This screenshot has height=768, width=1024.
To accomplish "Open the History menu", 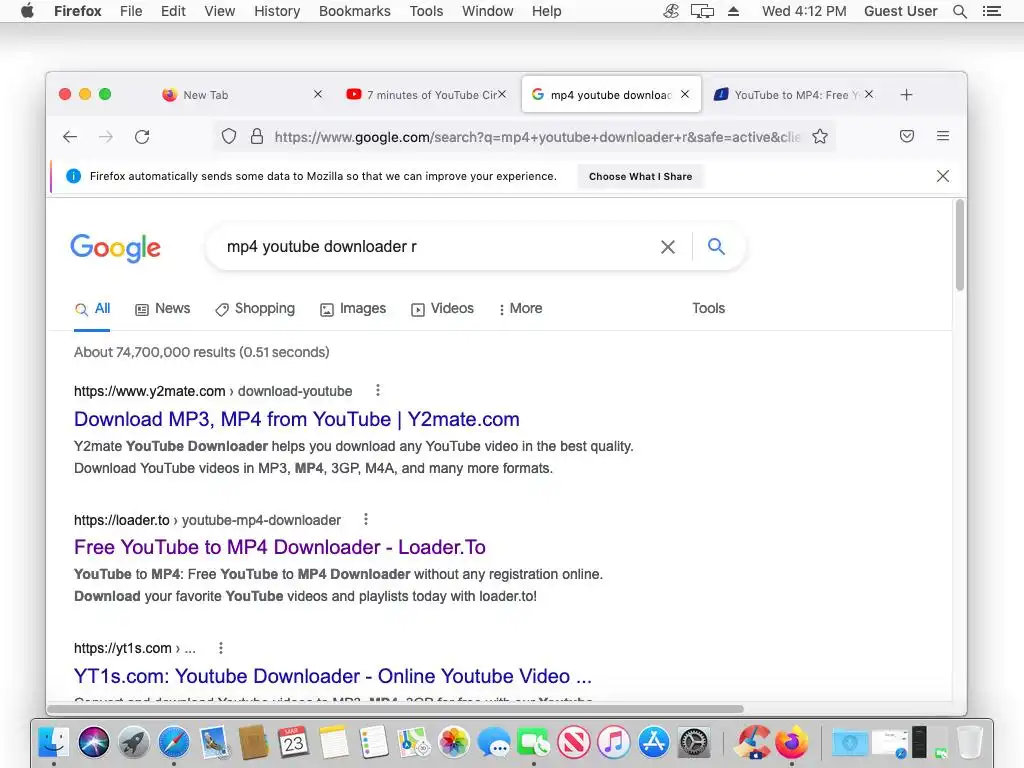I will 277,11.
